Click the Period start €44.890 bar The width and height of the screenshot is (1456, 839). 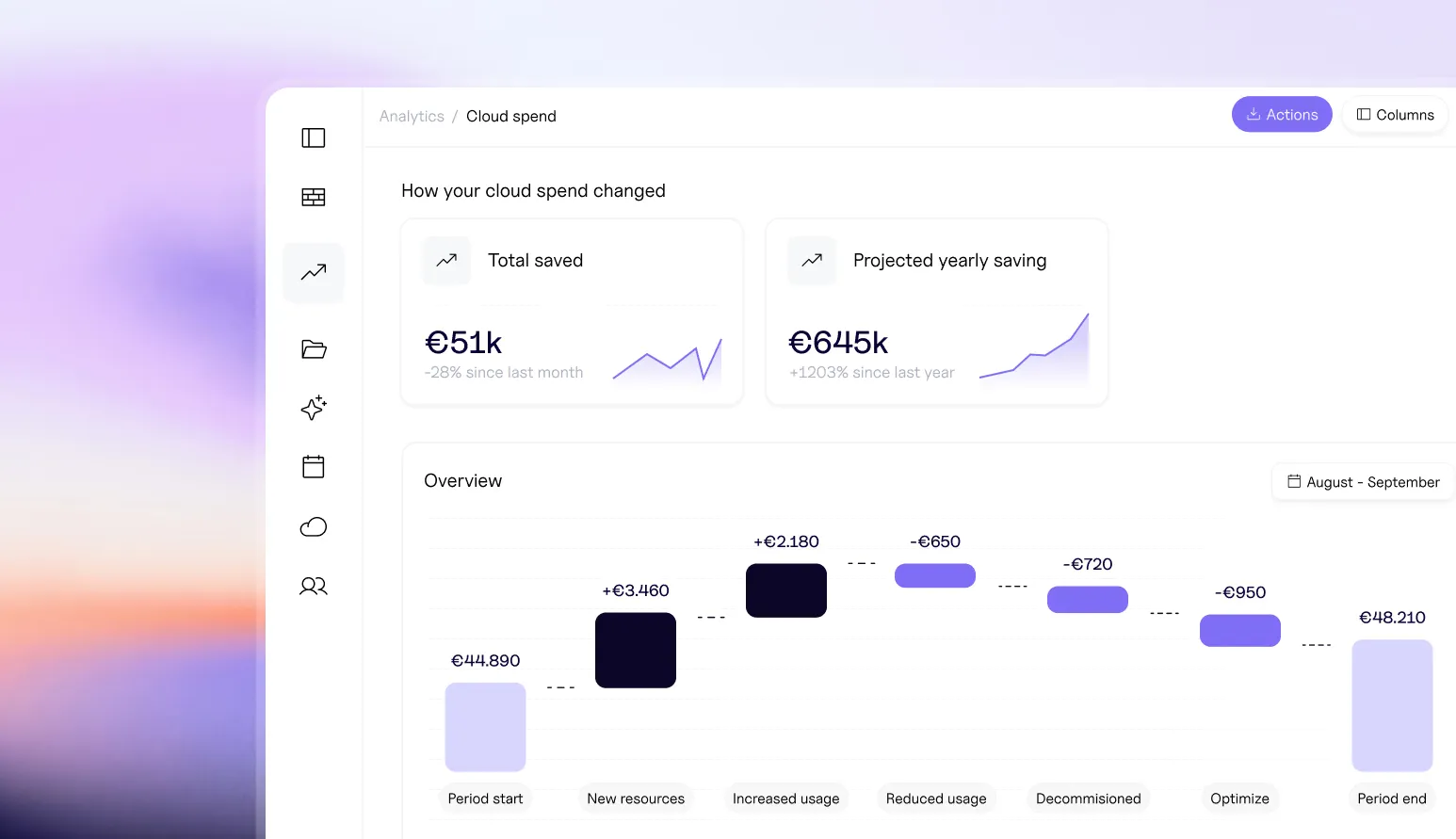[x=485, y=727]
